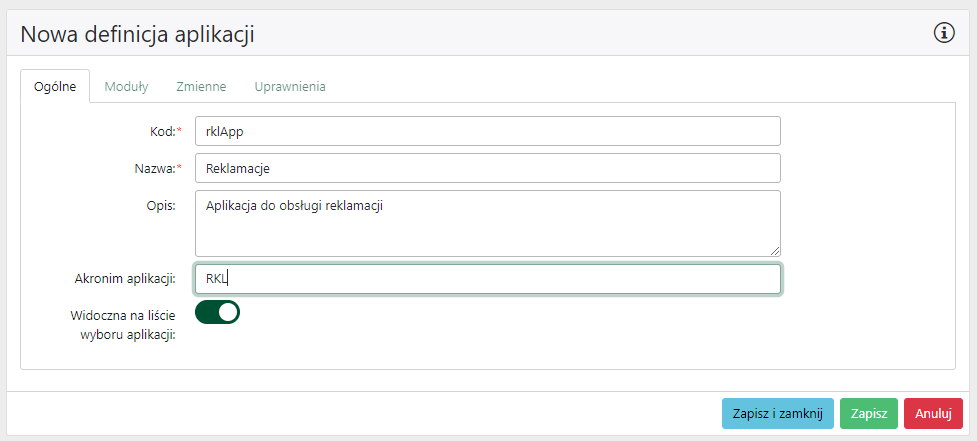This screenshot has width=977, height=441.
Task: Click the Opis field label
Action: [x=160, y=205]
